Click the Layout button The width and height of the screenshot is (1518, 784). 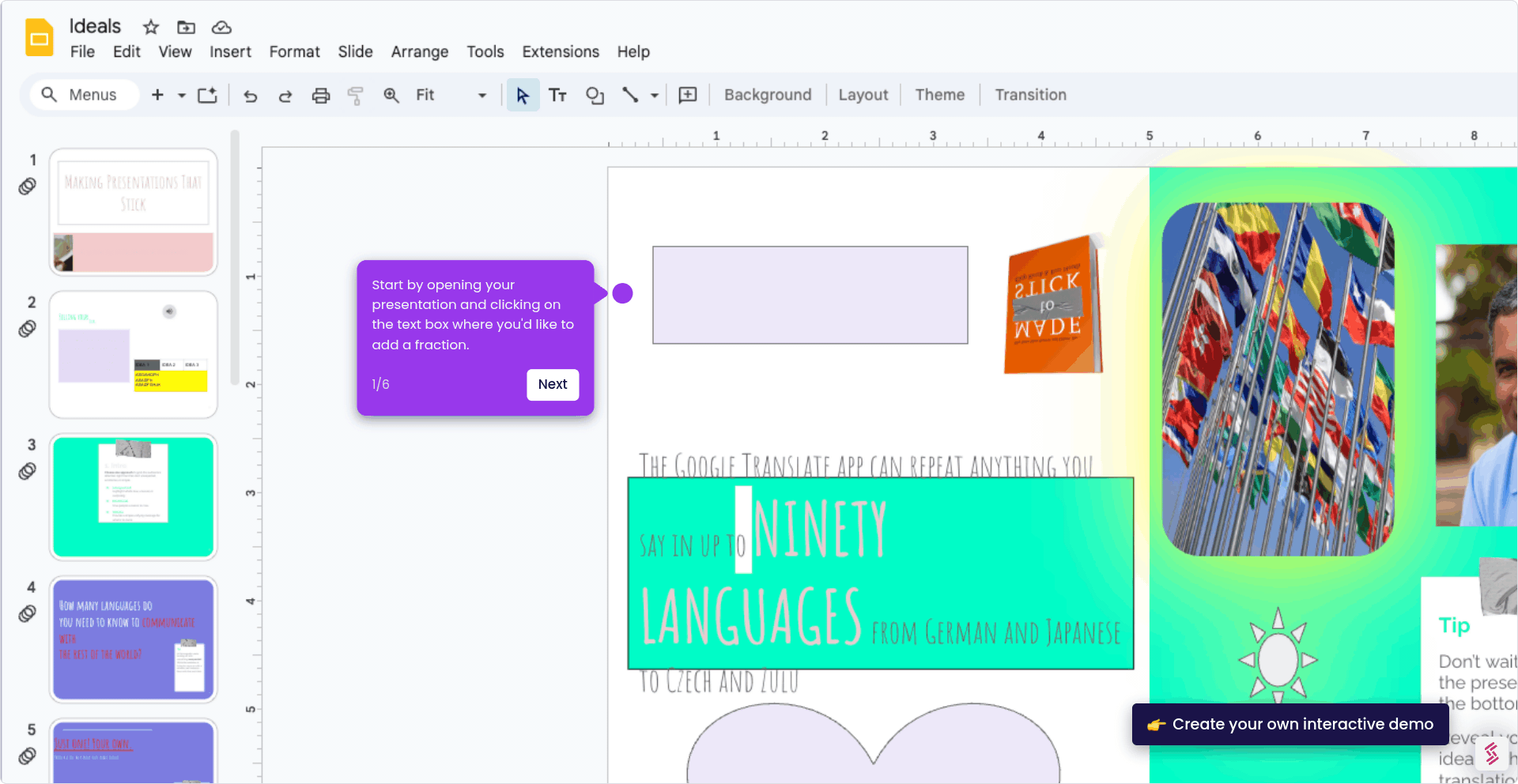point(863,95)
